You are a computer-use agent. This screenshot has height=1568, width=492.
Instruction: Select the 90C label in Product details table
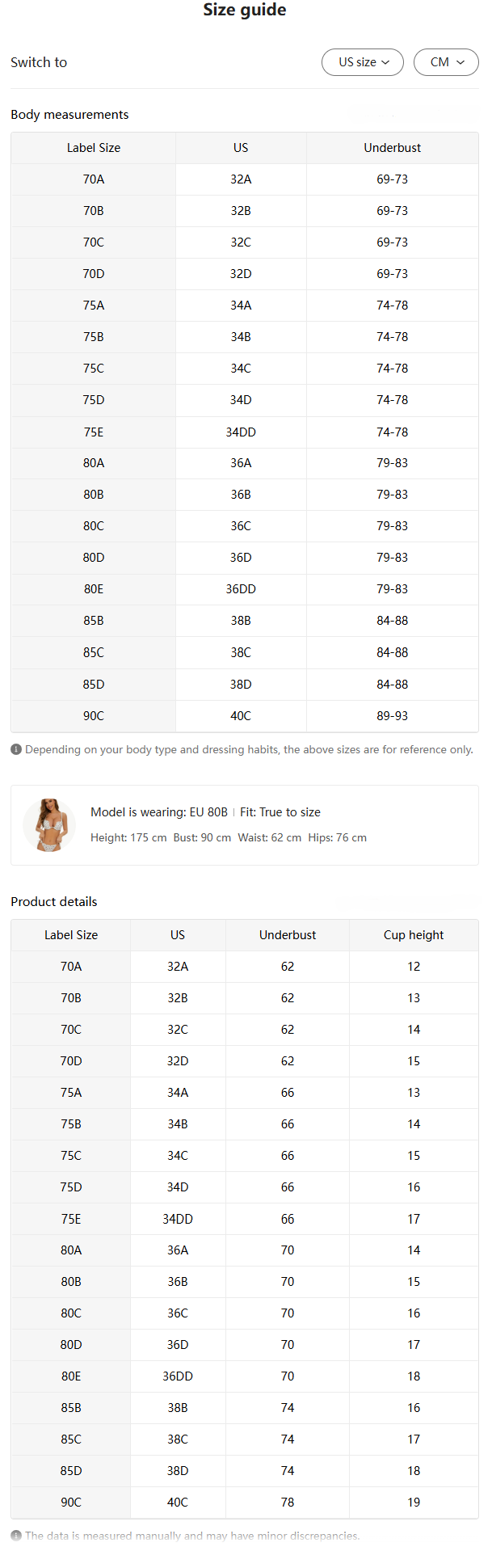click(x=71, y=1503)
